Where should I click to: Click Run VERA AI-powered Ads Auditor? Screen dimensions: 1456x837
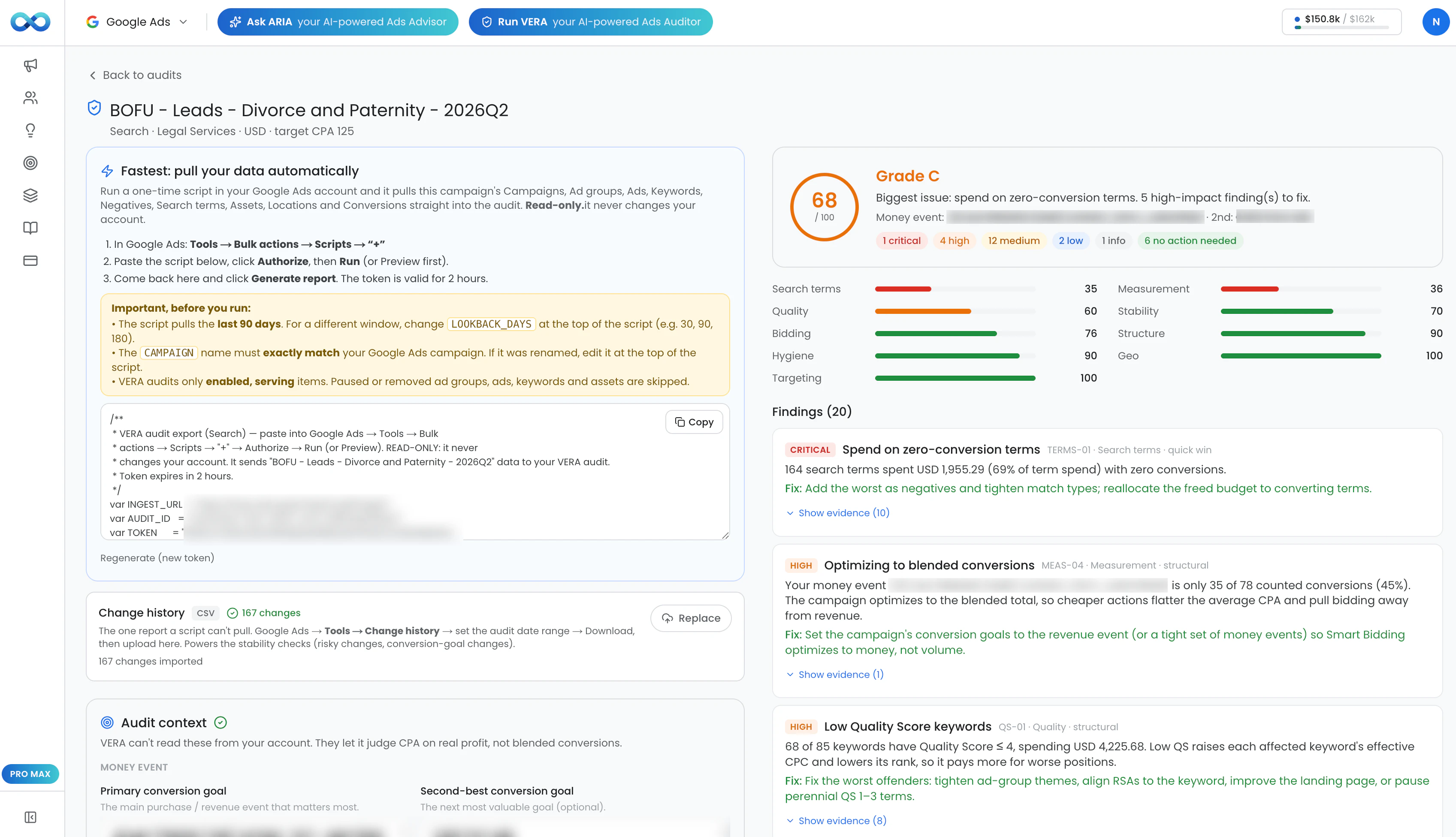(x=591, y=22)
